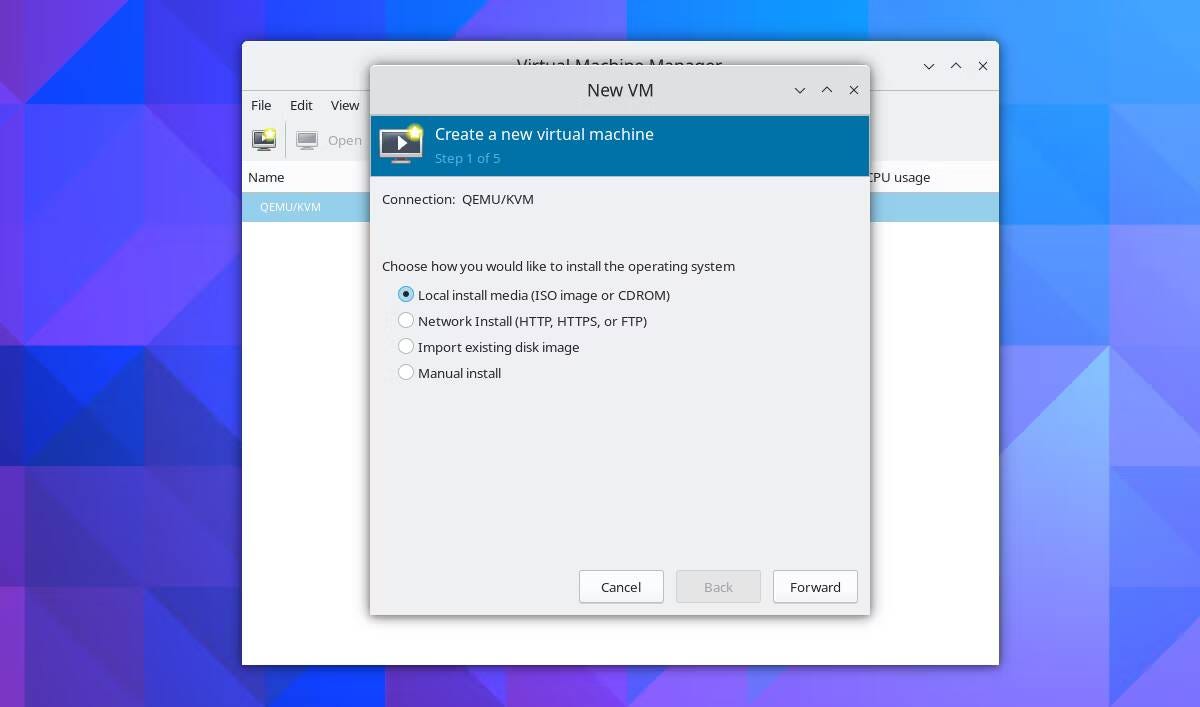The height and width of the screenshot is (707, 1200).
Task: Click the roll-up chevron on New VM dialog
Action: pyautogui.click(x=827, y=90)
